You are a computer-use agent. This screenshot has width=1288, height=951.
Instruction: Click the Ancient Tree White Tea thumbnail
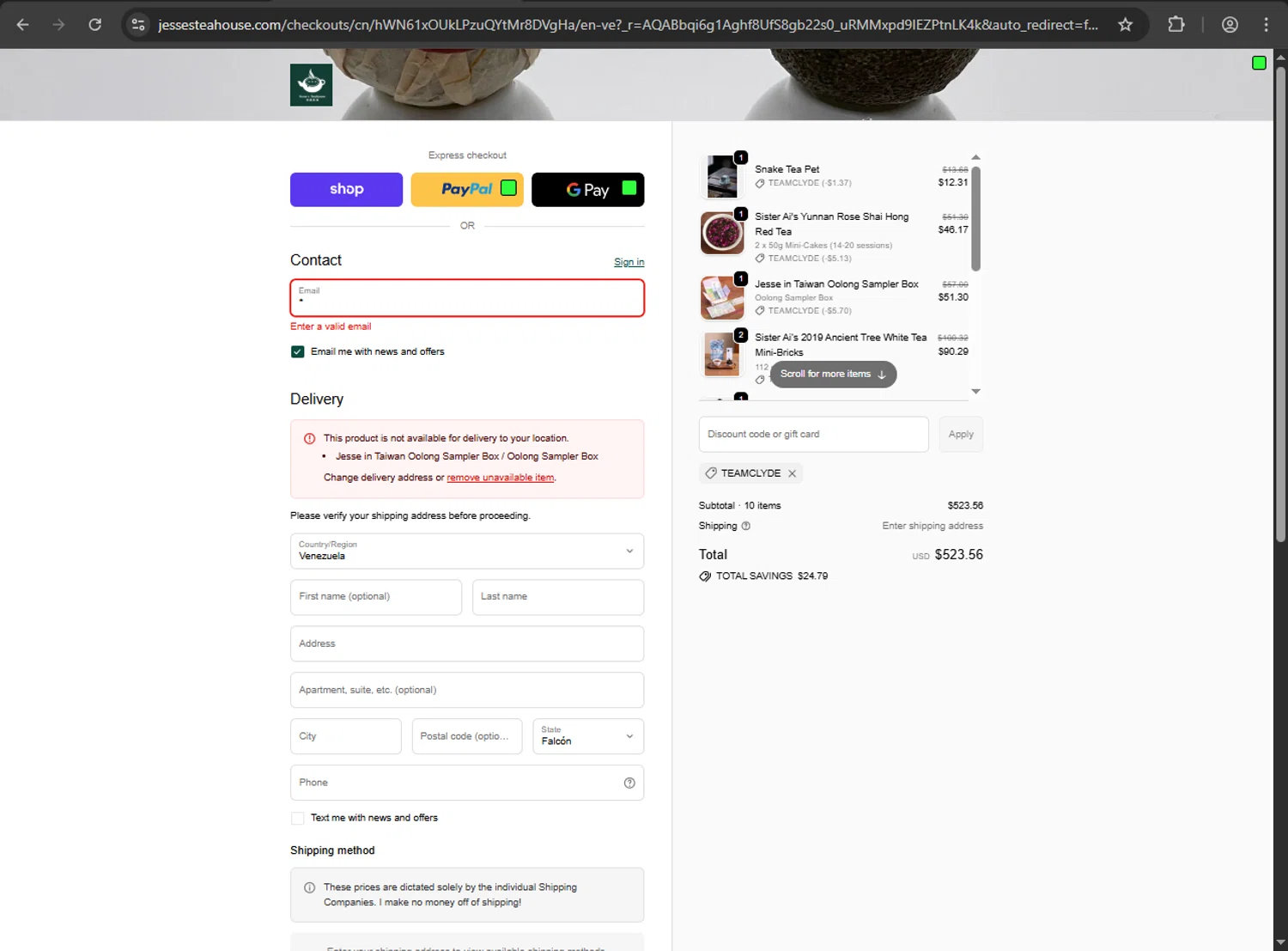pyautogui.click(x=722, y=354)
